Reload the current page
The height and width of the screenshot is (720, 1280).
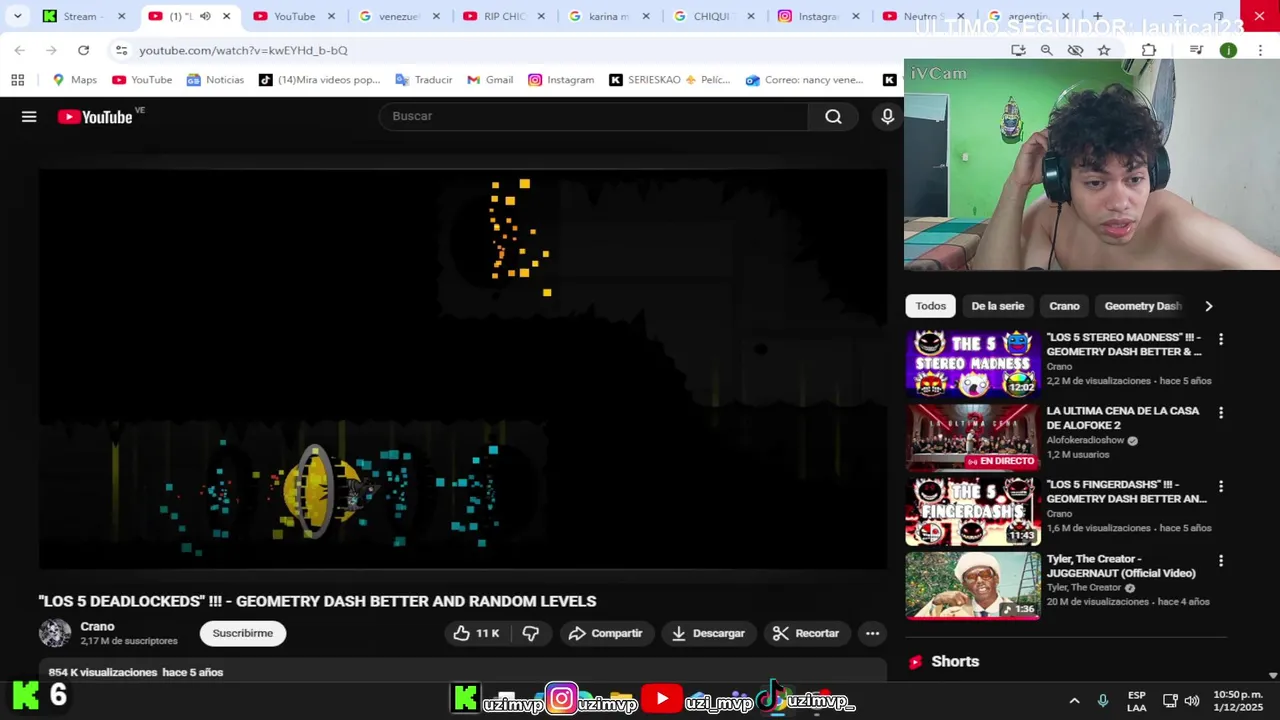tap(83, 50)
